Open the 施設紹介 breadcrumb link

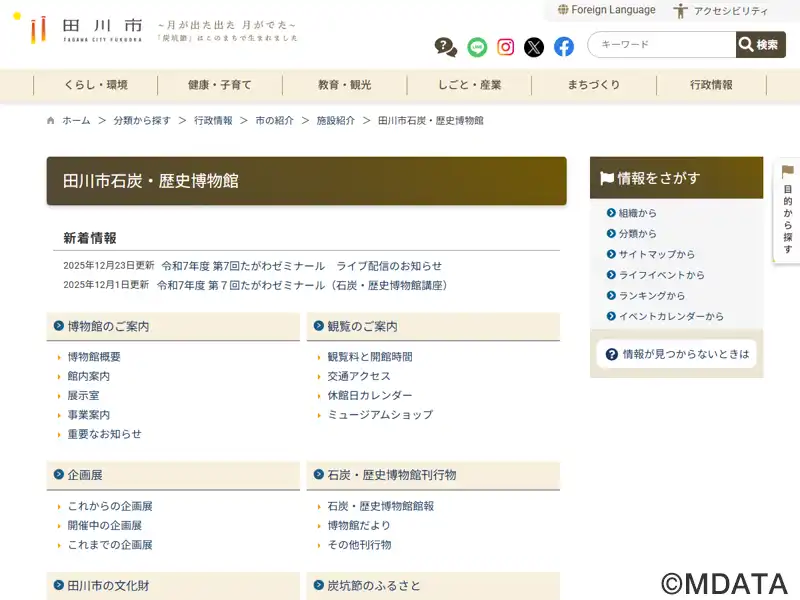335,121
